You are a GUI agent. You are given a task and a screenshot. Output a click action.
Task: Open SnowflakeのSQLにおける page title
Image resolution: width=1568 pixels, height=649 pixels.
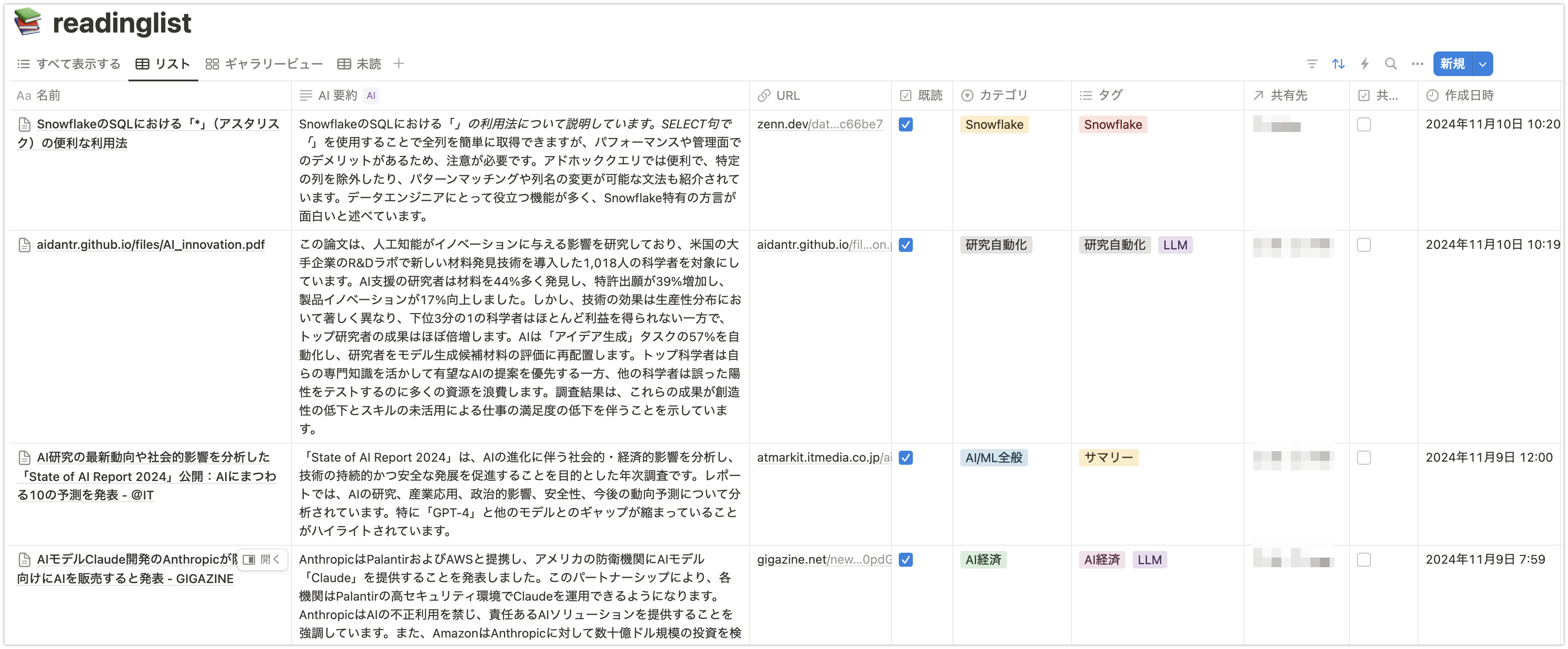(149, 133)
